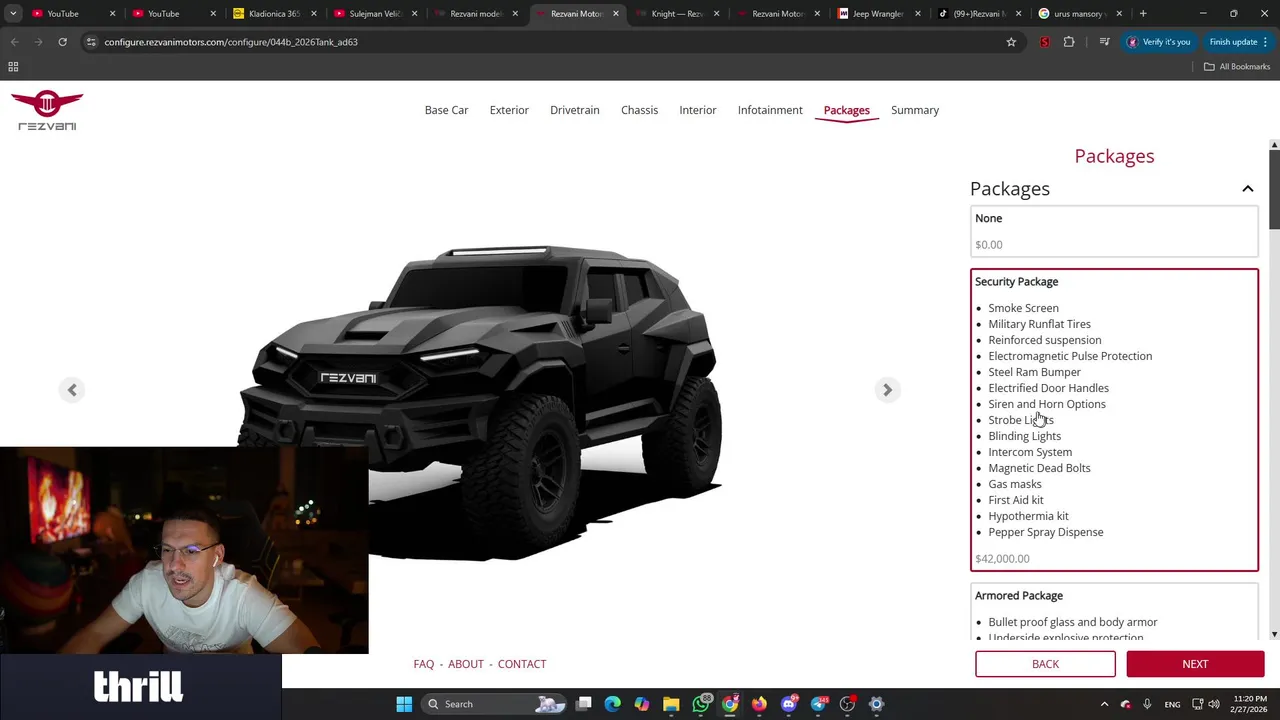Open the Base Car step
The image size is (1280, 720).
446,110
